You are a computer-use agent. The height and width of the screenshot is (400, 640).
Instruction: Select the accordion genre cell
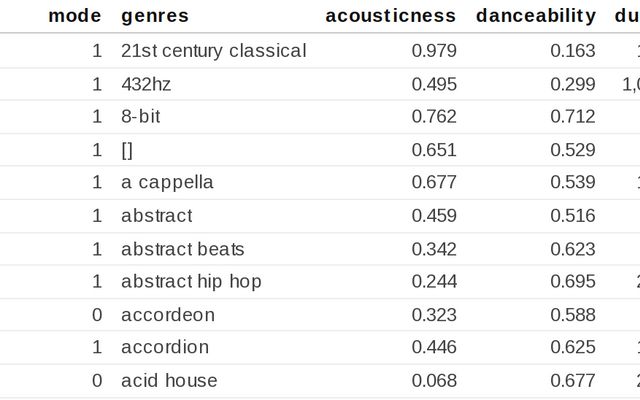coord(165,348)
